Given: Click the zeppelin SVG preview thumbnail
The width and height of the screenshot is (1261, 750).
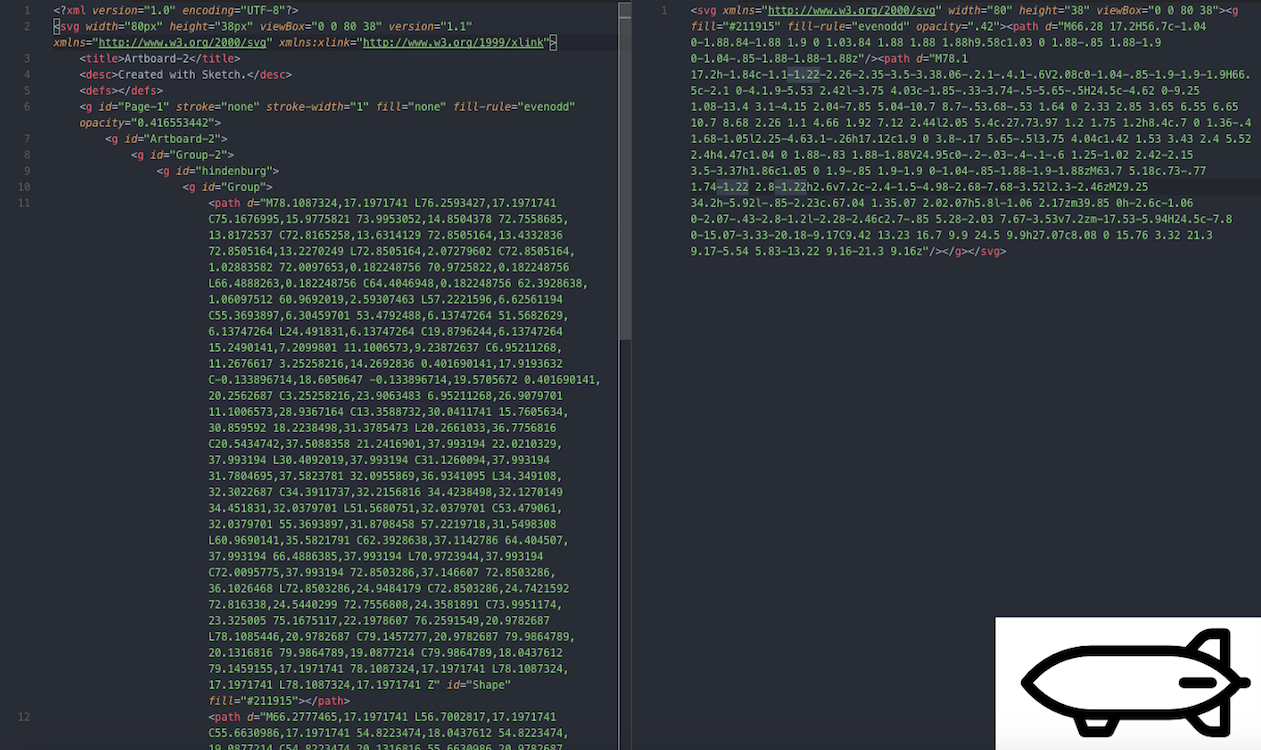Looking at the screenshot, I should (1128, 683).
